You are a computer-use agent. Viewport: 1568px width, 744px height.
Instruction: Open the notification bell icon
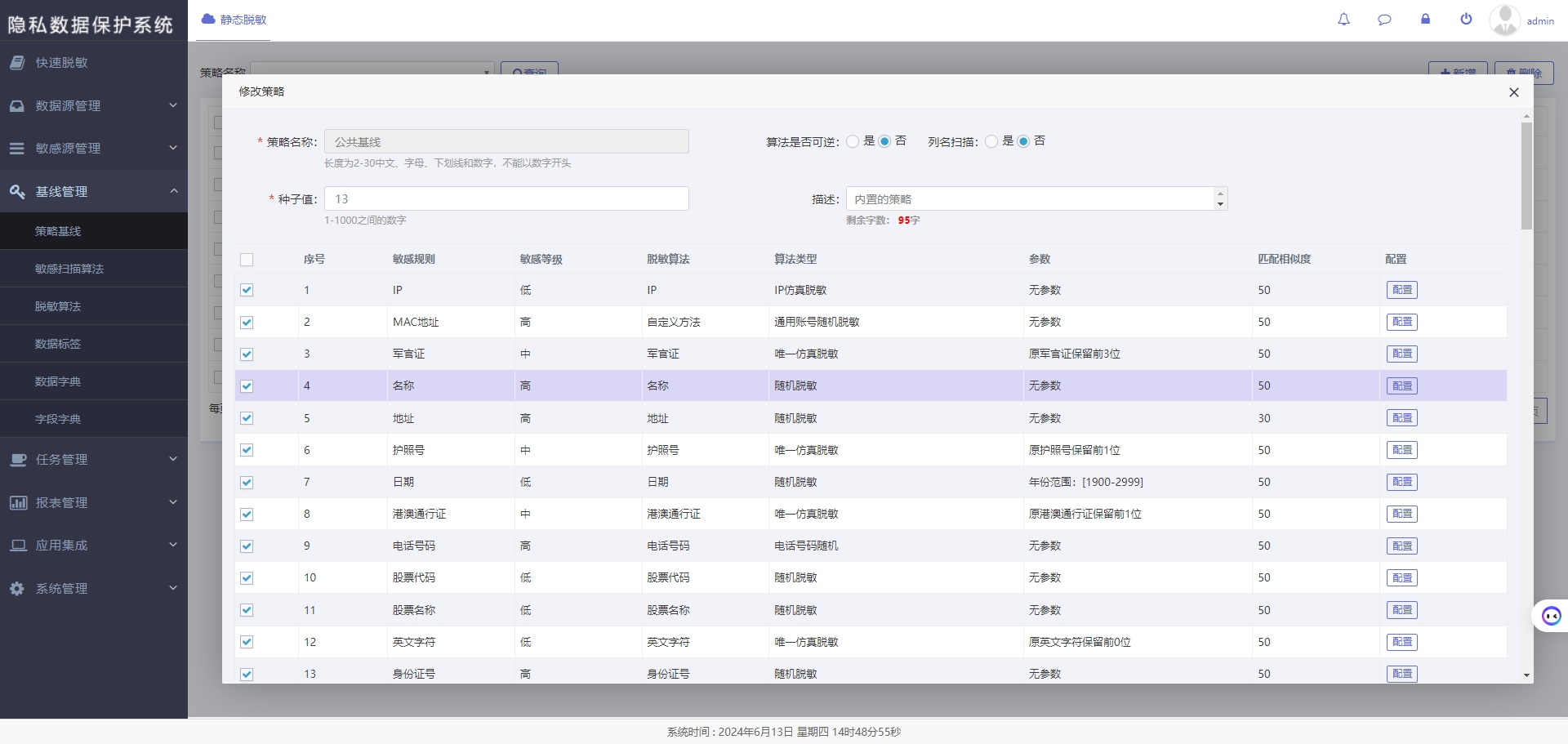click(x=1343, y=19)
